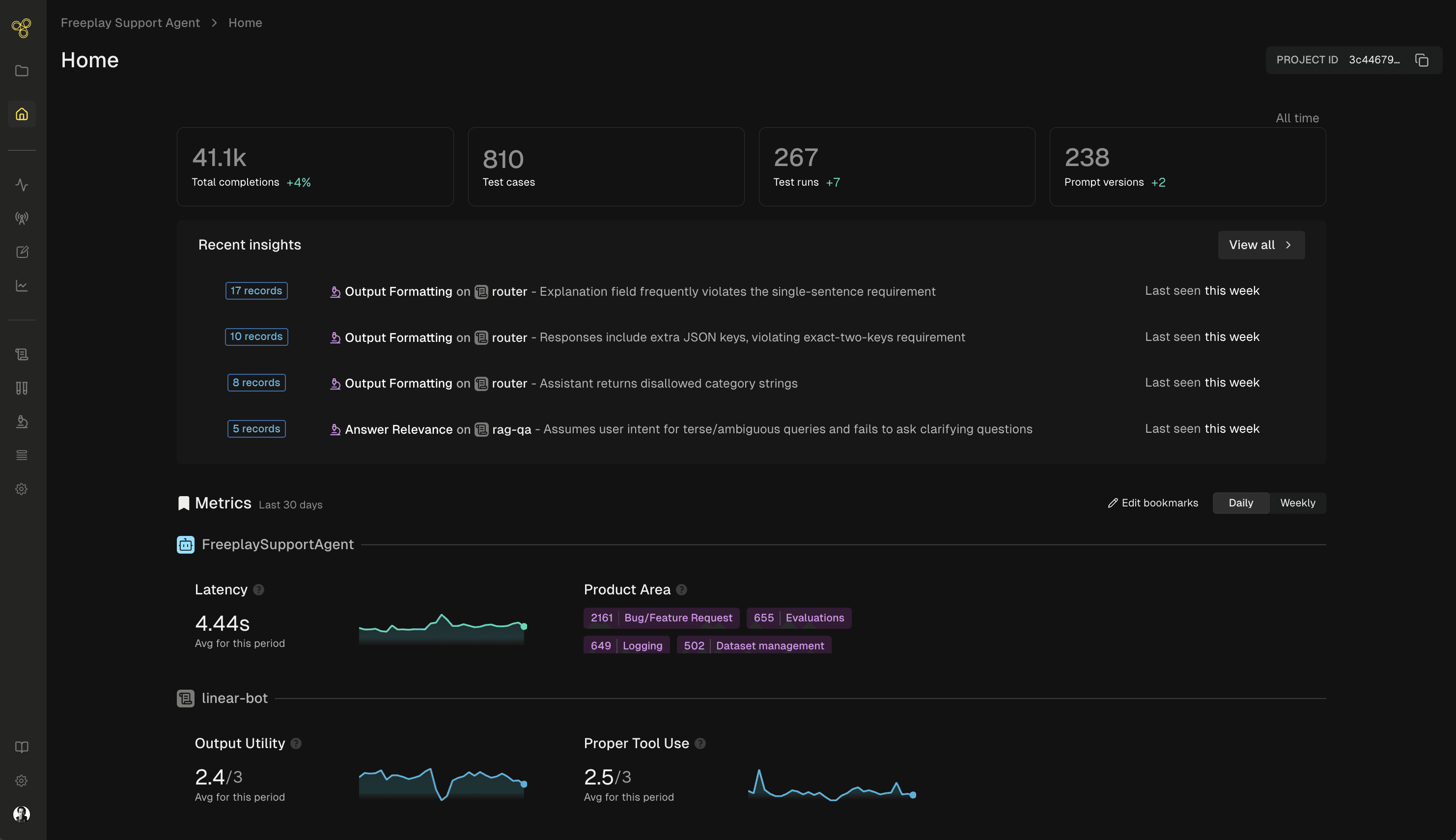This screenshot has height=840, width=1456.
Task: Open the 17 records insight badge
Action: point(256,291)
